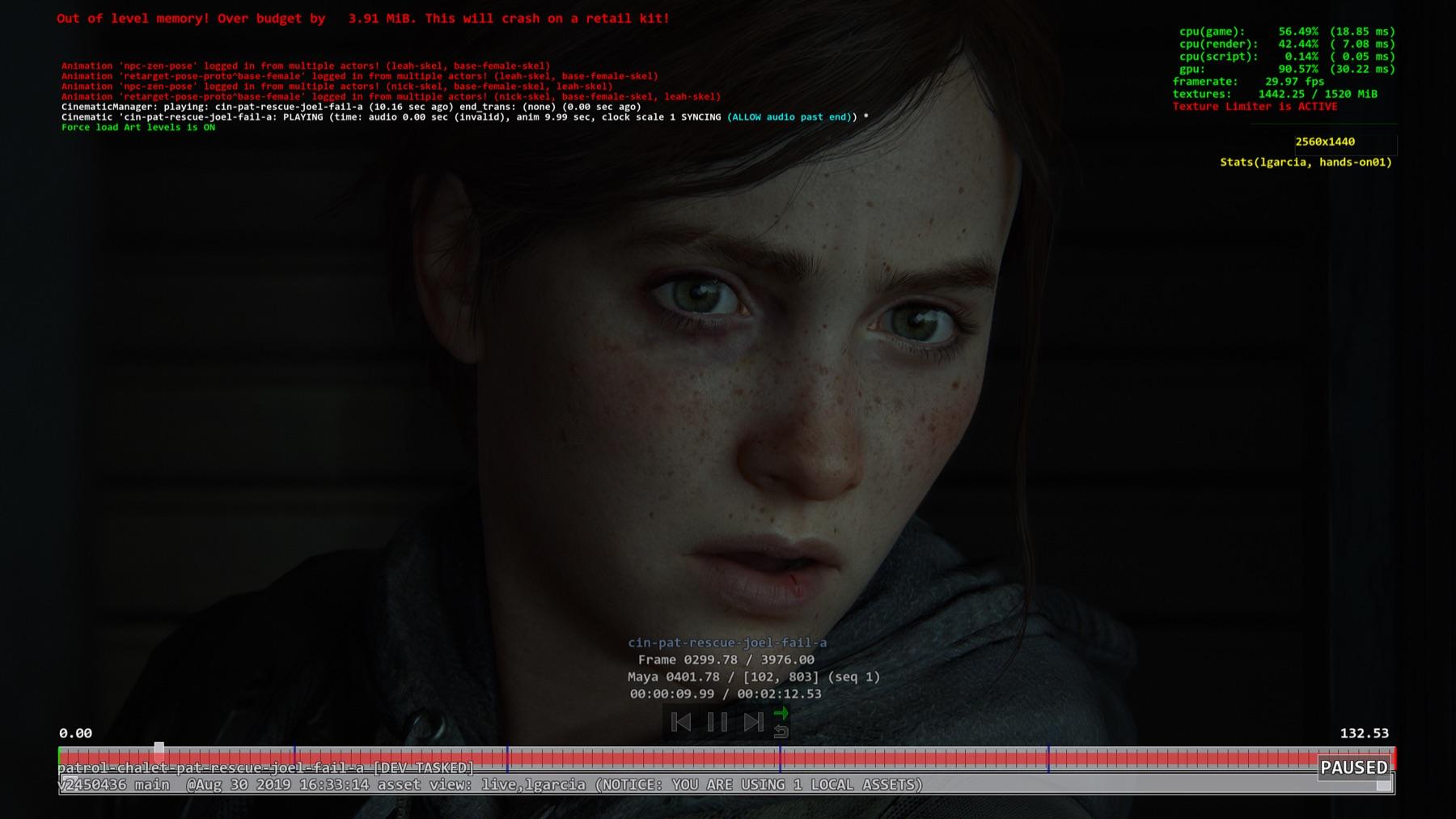Click the skip-to-end playback icon
Viewport: 1456px width, 819px height.
pos(753,722)
